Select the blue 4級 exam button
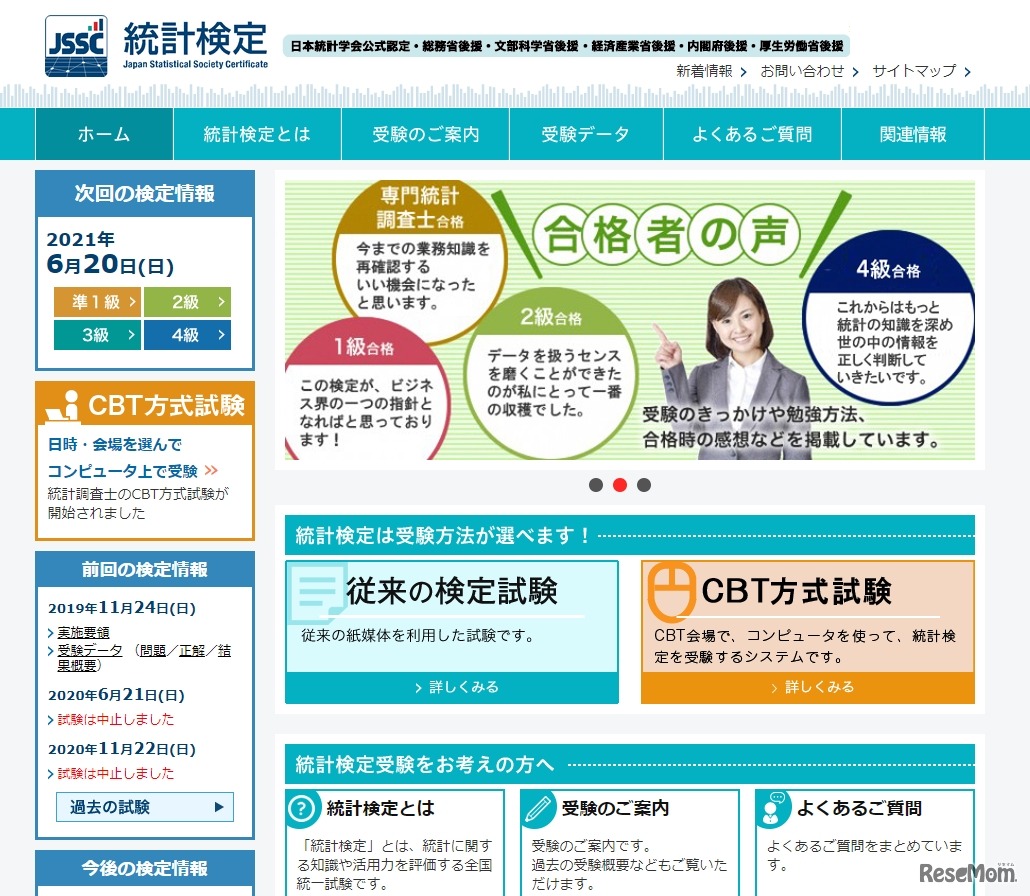This screenshot has height=896, width=1030. (188, 335)
